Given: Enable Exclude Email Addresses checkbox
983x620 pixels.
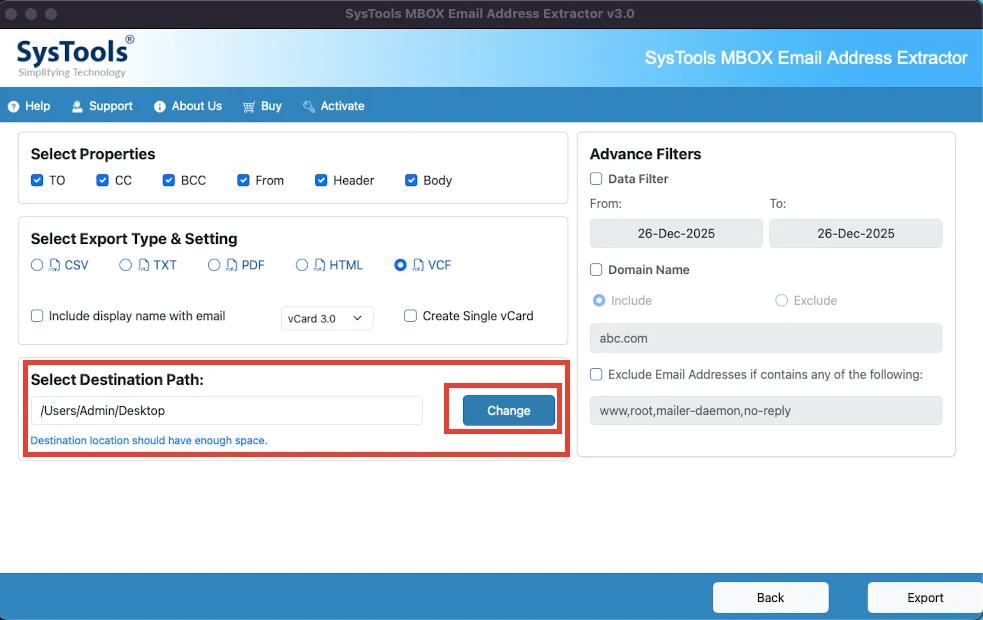Looking at the screenshot, I should [x=596, y=375].
